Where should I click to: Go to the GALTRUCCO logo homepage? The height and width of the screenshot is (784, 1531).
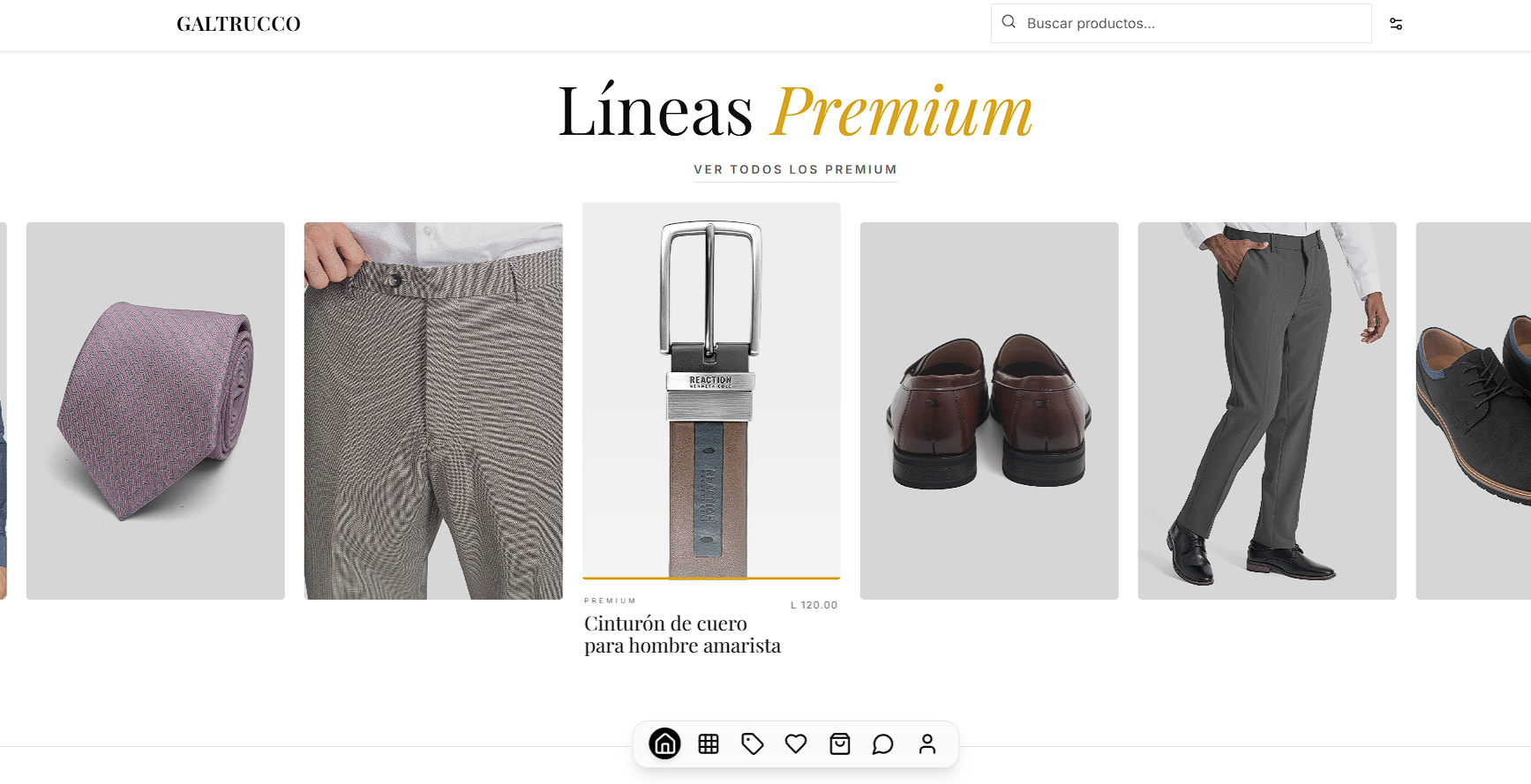(238, 24)
